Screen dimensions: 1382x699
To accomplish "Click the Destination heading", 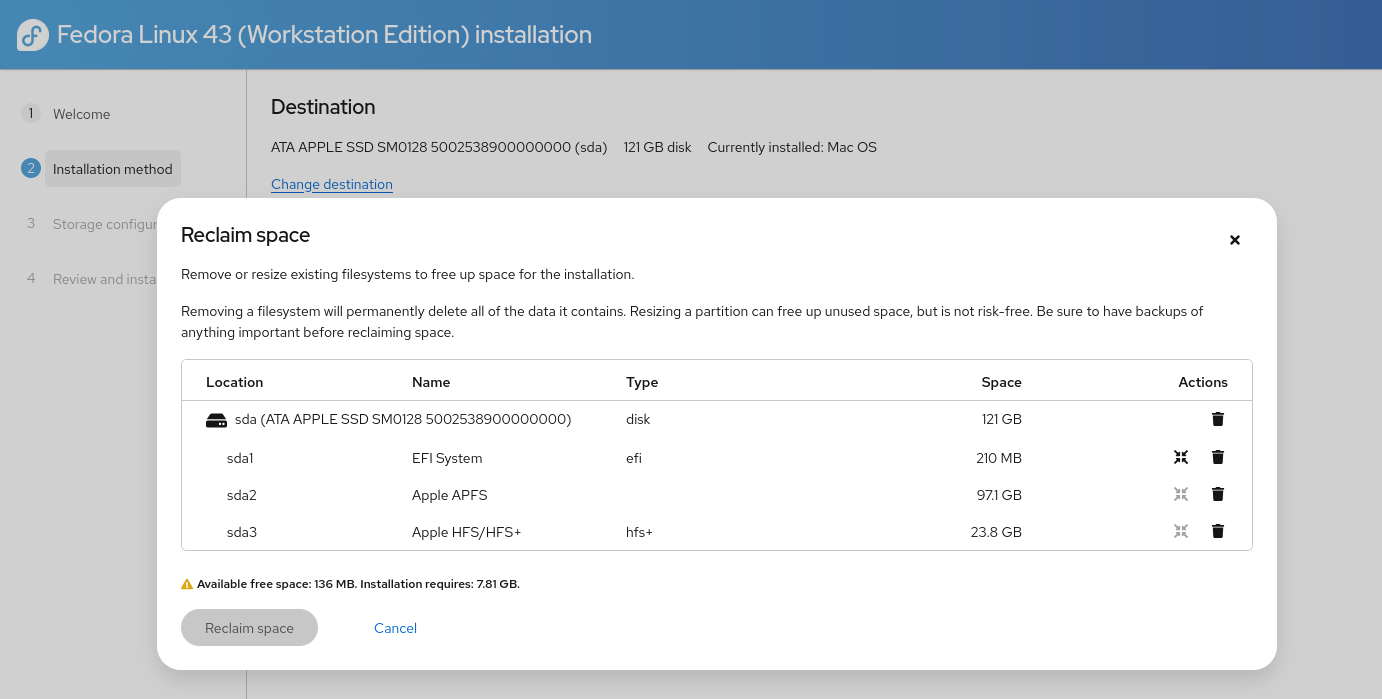I will 323,107.
